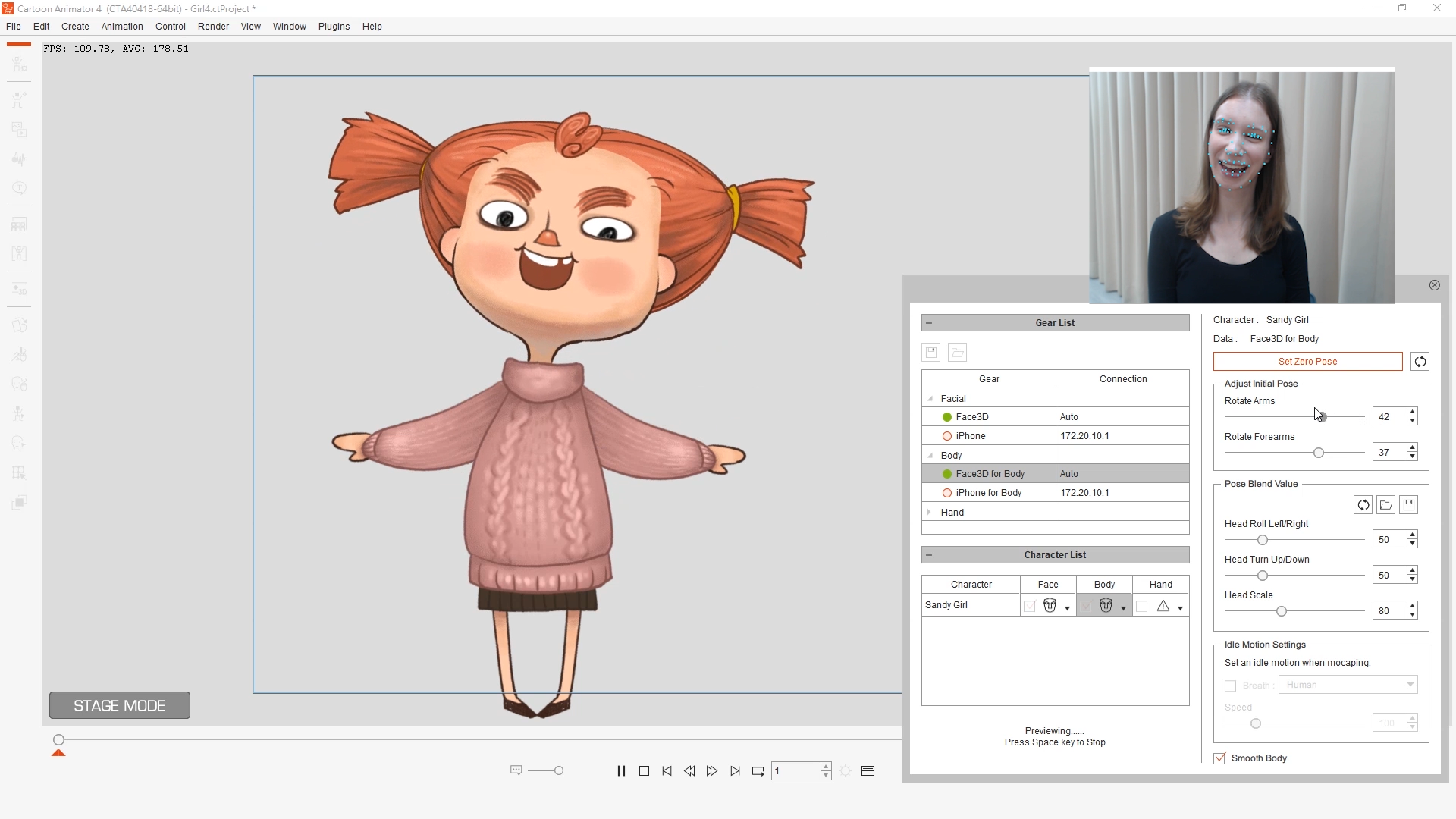Viewport: 1456px width, 819px height.
Task: Click the Stop playback button
Action: click(x=644, y=771)
